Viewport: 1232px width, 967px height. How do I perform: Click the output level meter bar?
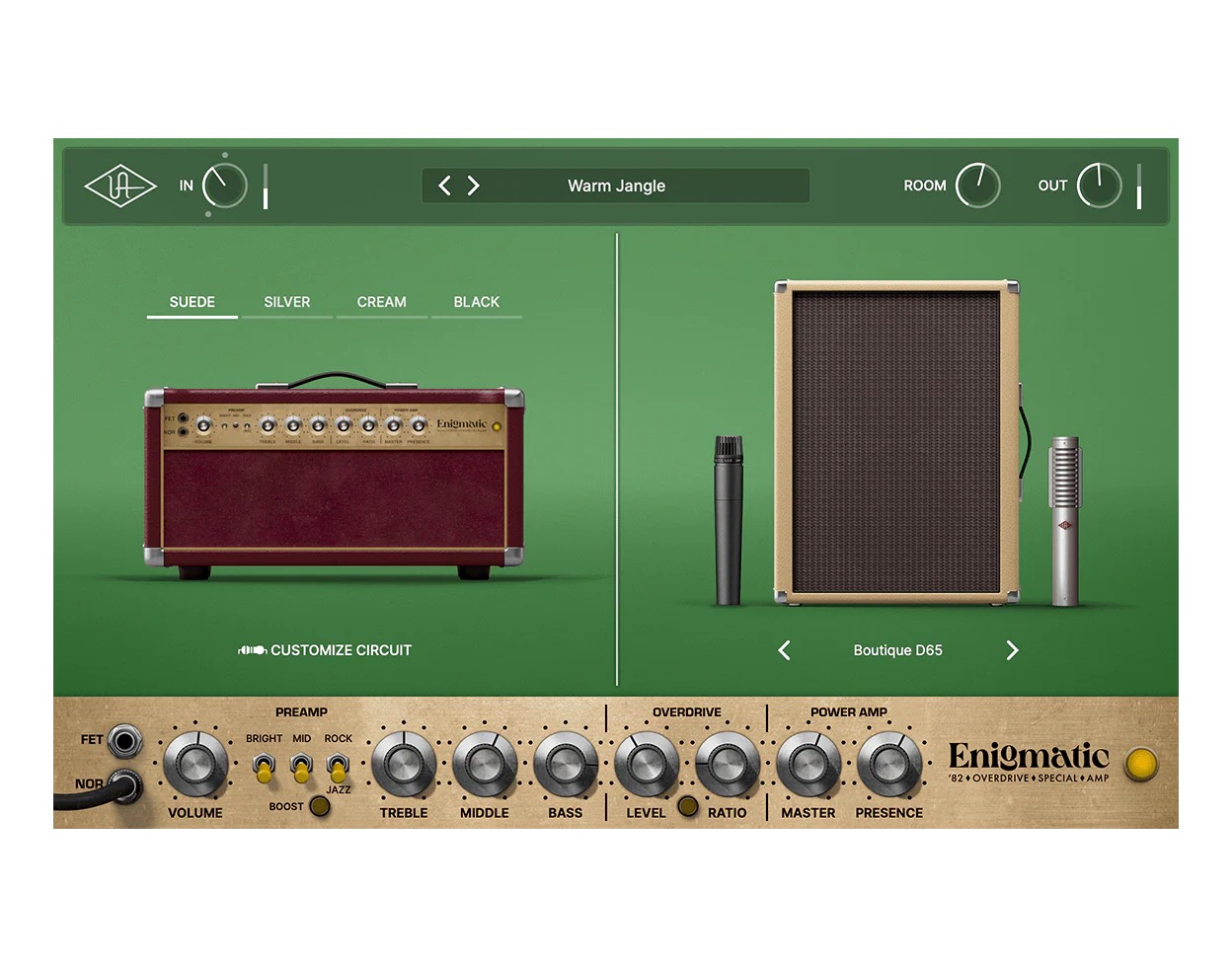click(x=1139, y=186)
